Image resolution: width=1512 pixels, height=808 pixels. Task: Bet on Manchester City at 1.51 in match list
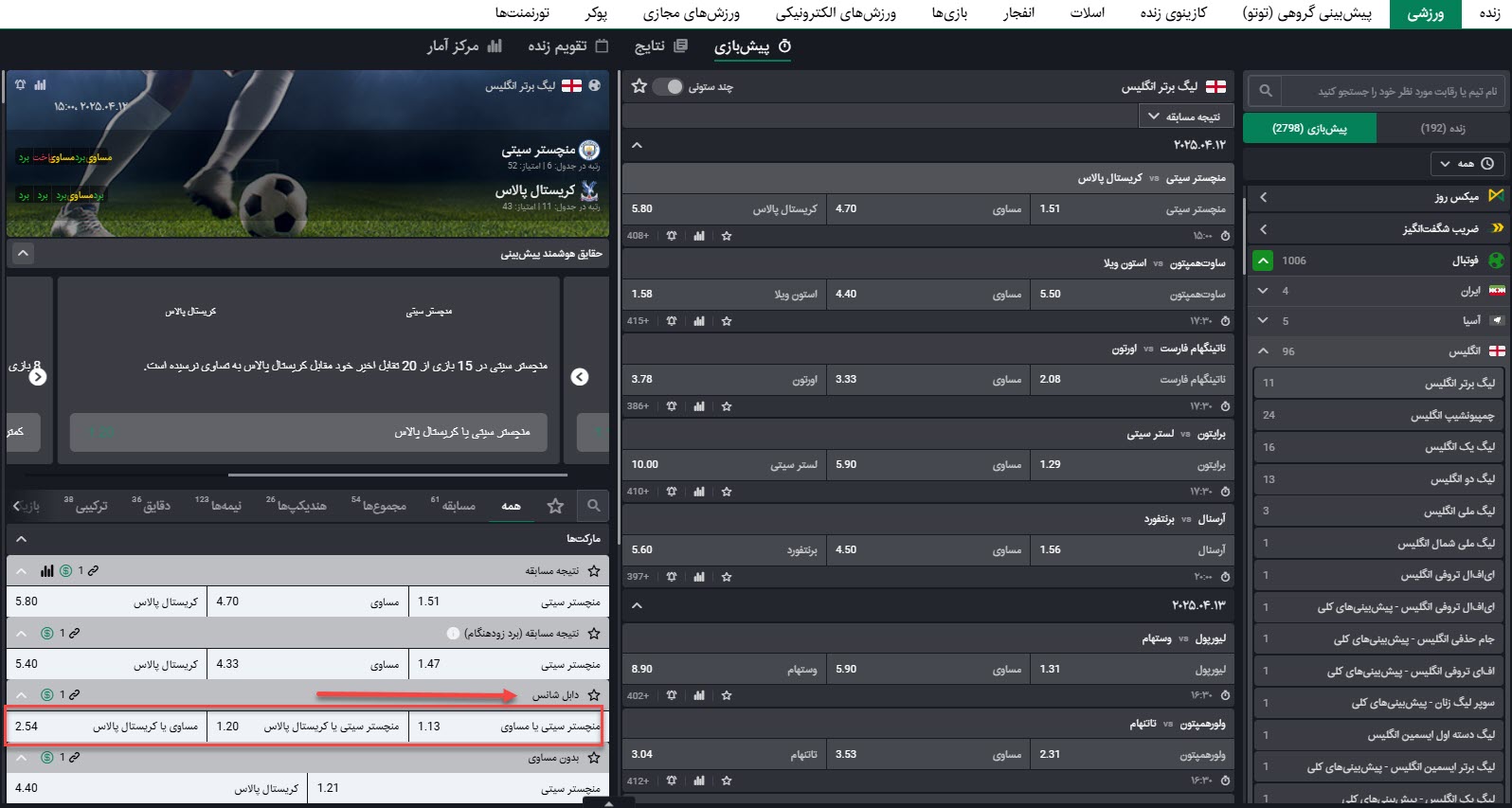(x=1132, y=208)
